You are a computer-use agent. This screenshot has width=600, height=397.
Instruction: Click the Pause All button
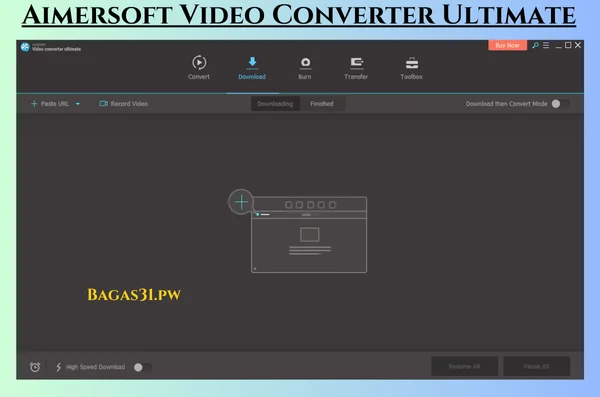point(536,366)
